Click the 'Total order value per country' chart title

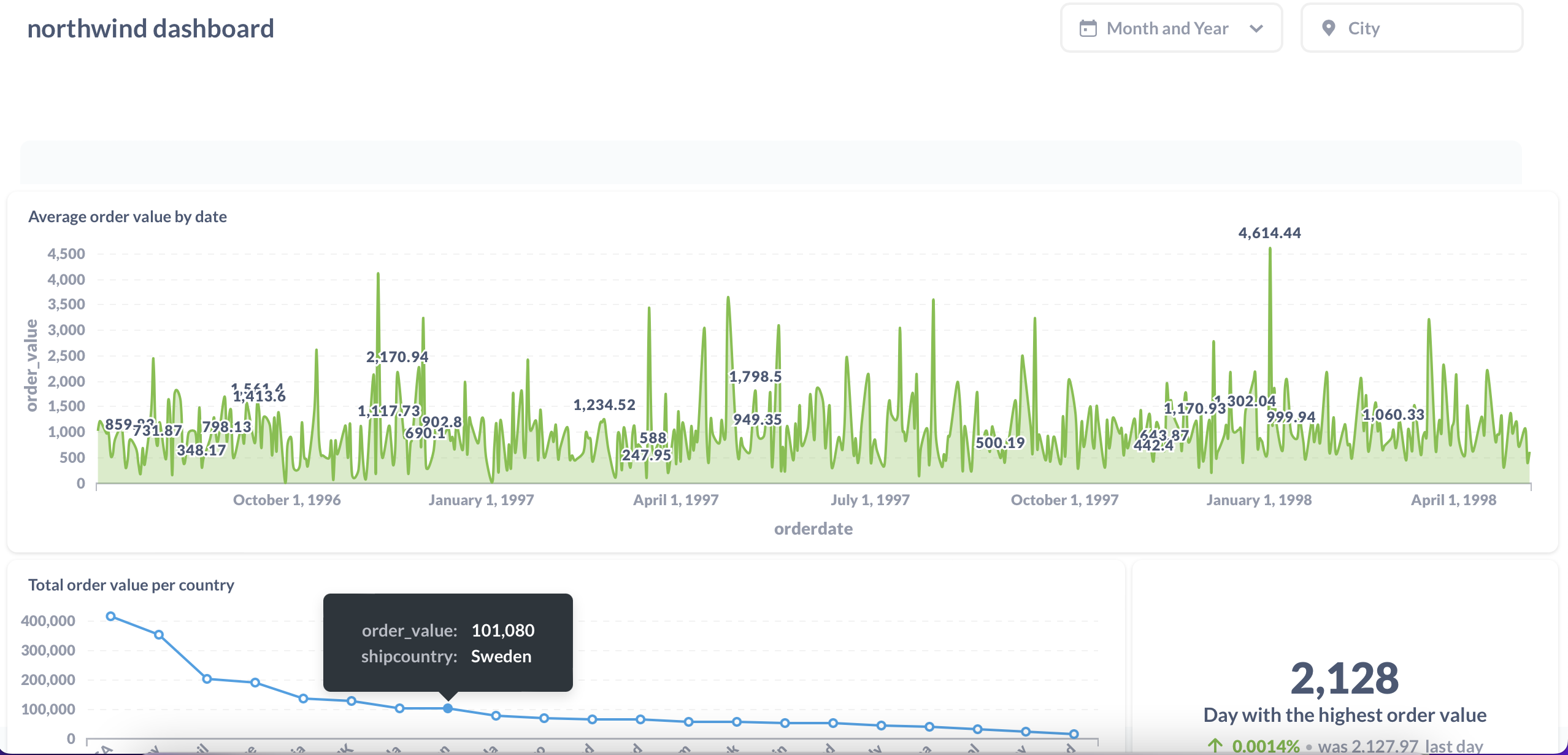click(131, 584)
